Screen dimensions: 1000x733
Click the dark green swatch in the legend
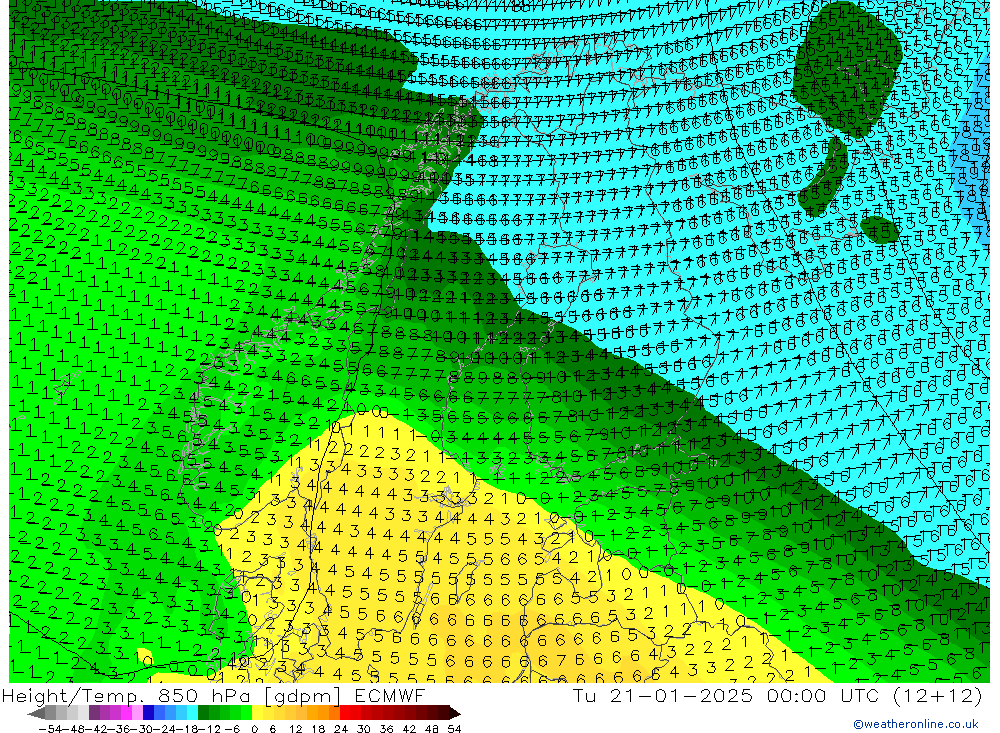tap(204, 713)
